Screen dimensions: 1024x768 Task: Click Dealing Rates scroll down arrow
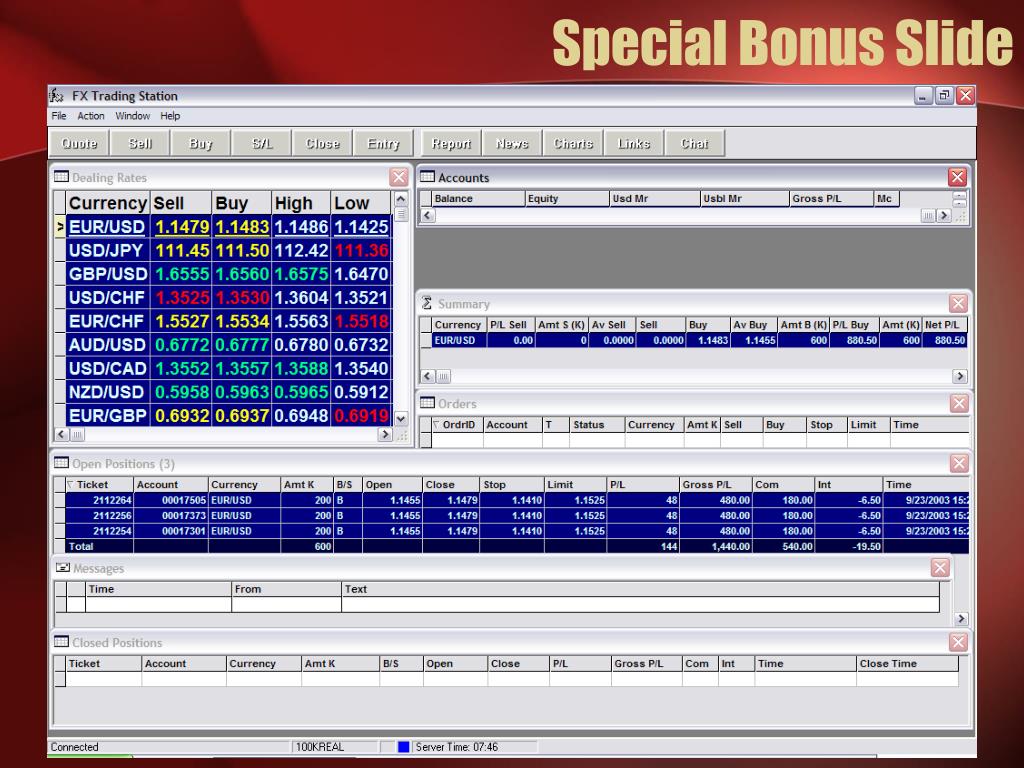401,419
